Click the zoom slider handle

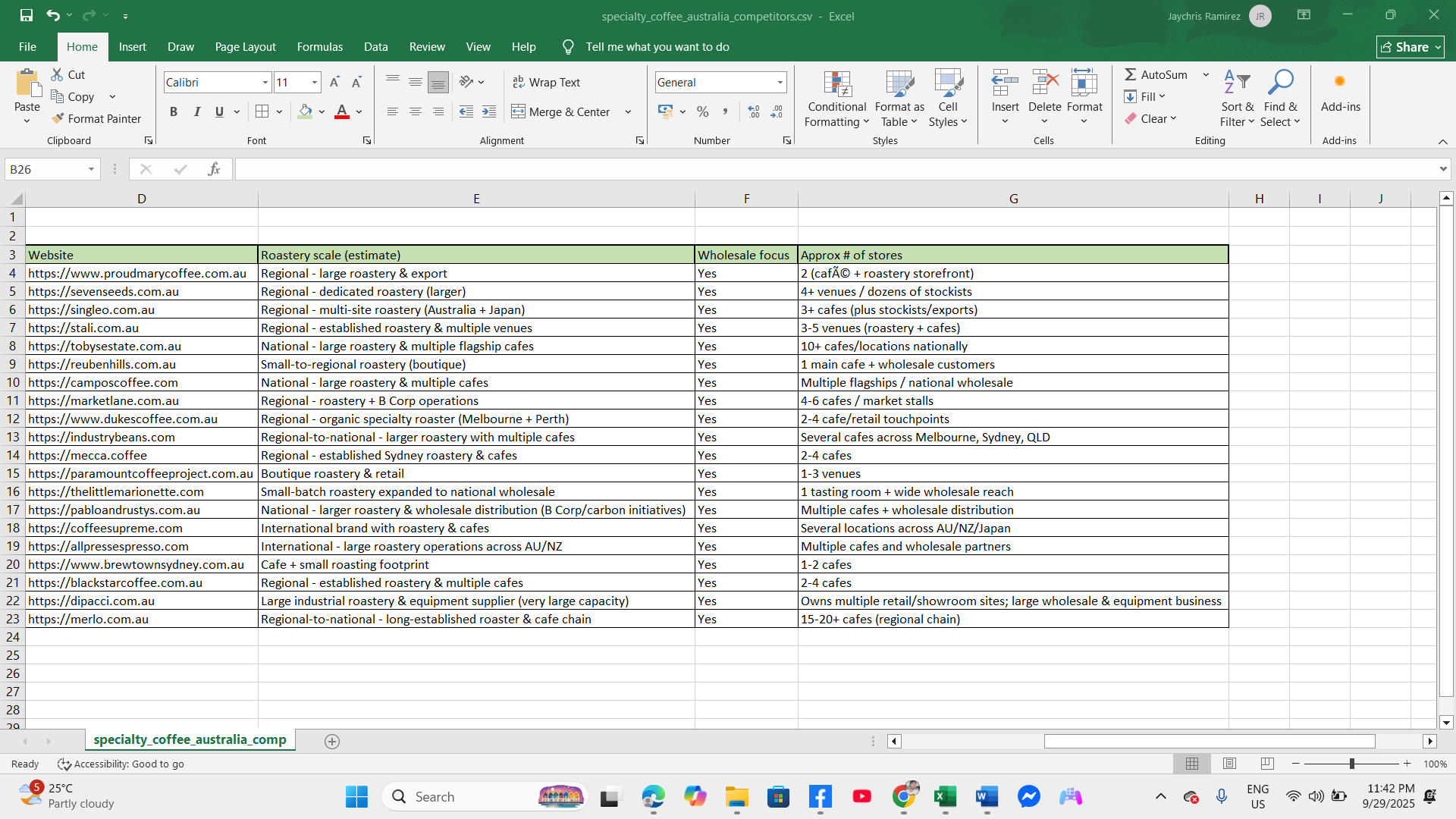point(1351,764)
